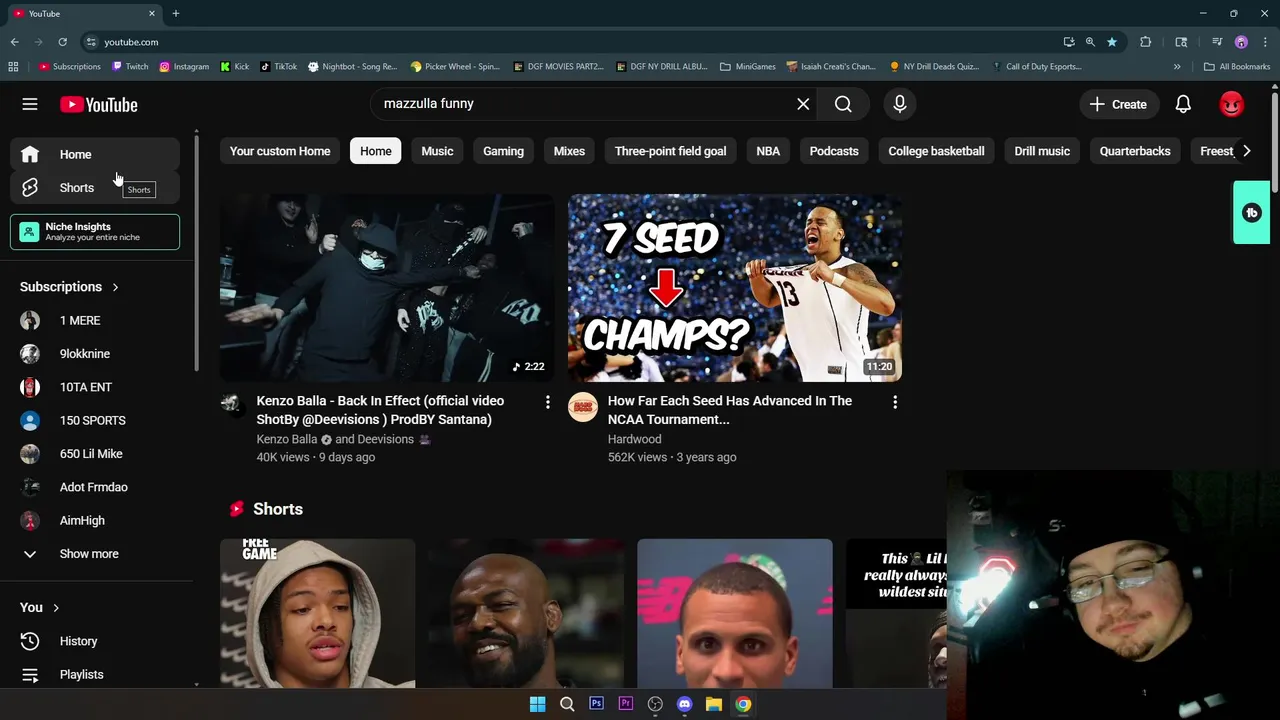Open the FREE GAME short thumbnail

(x=318, y=613)
